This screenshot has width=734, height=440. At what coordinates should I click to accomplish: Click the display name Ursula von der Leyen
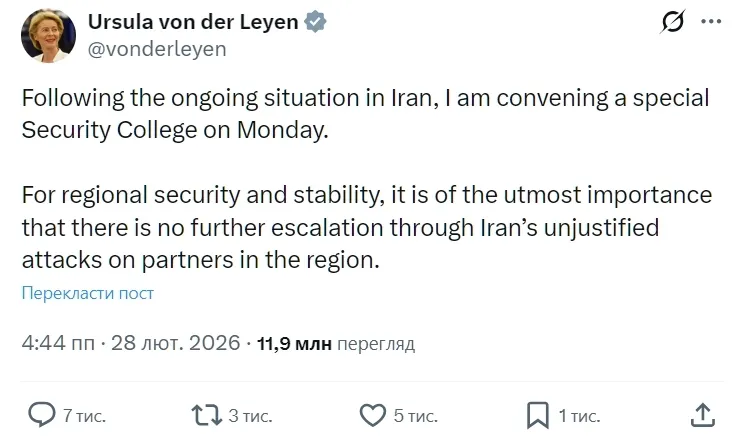(193, 22)
